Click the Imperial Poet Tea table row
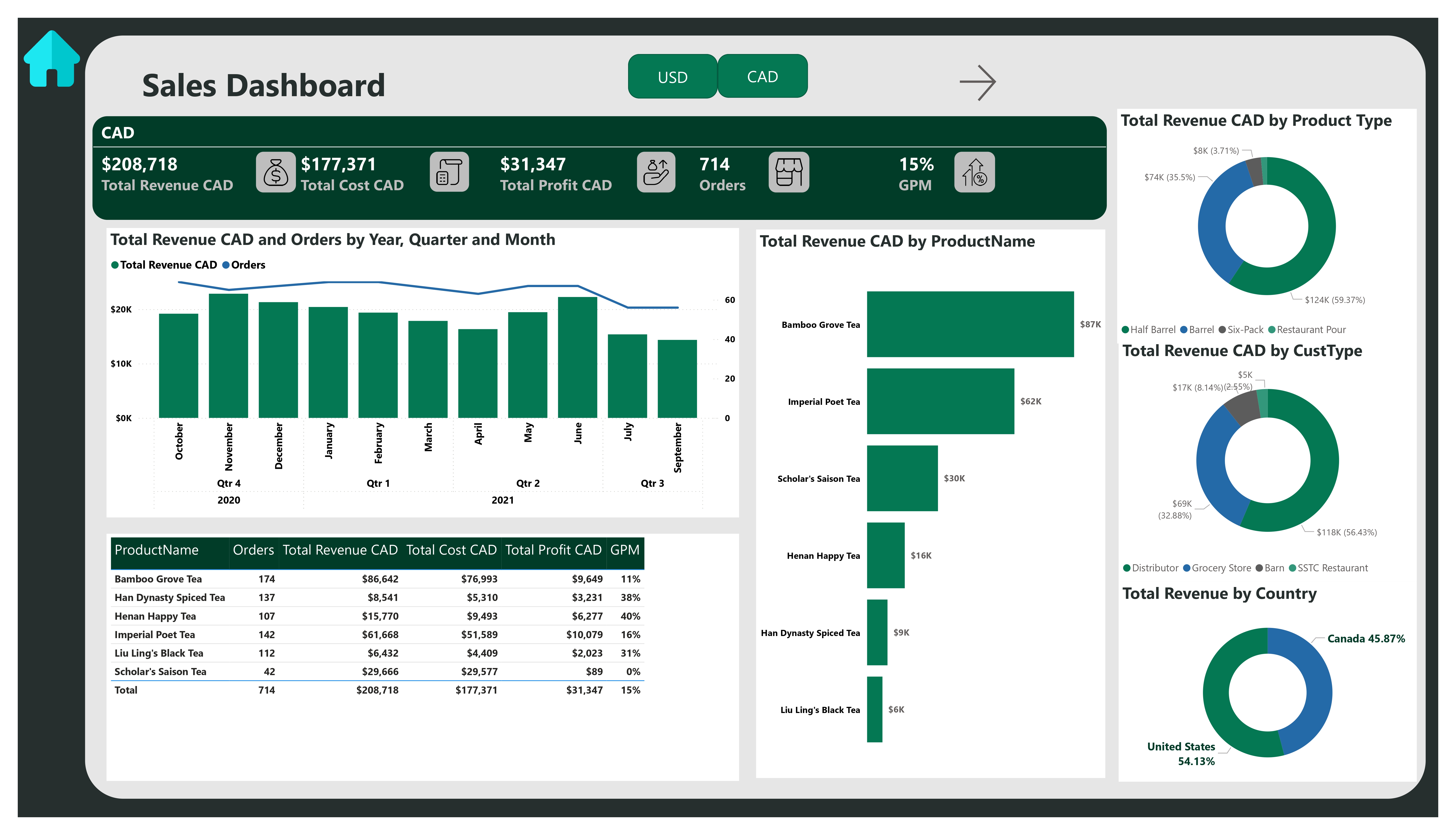The image size is (1456, 835). tap(377, 635)
